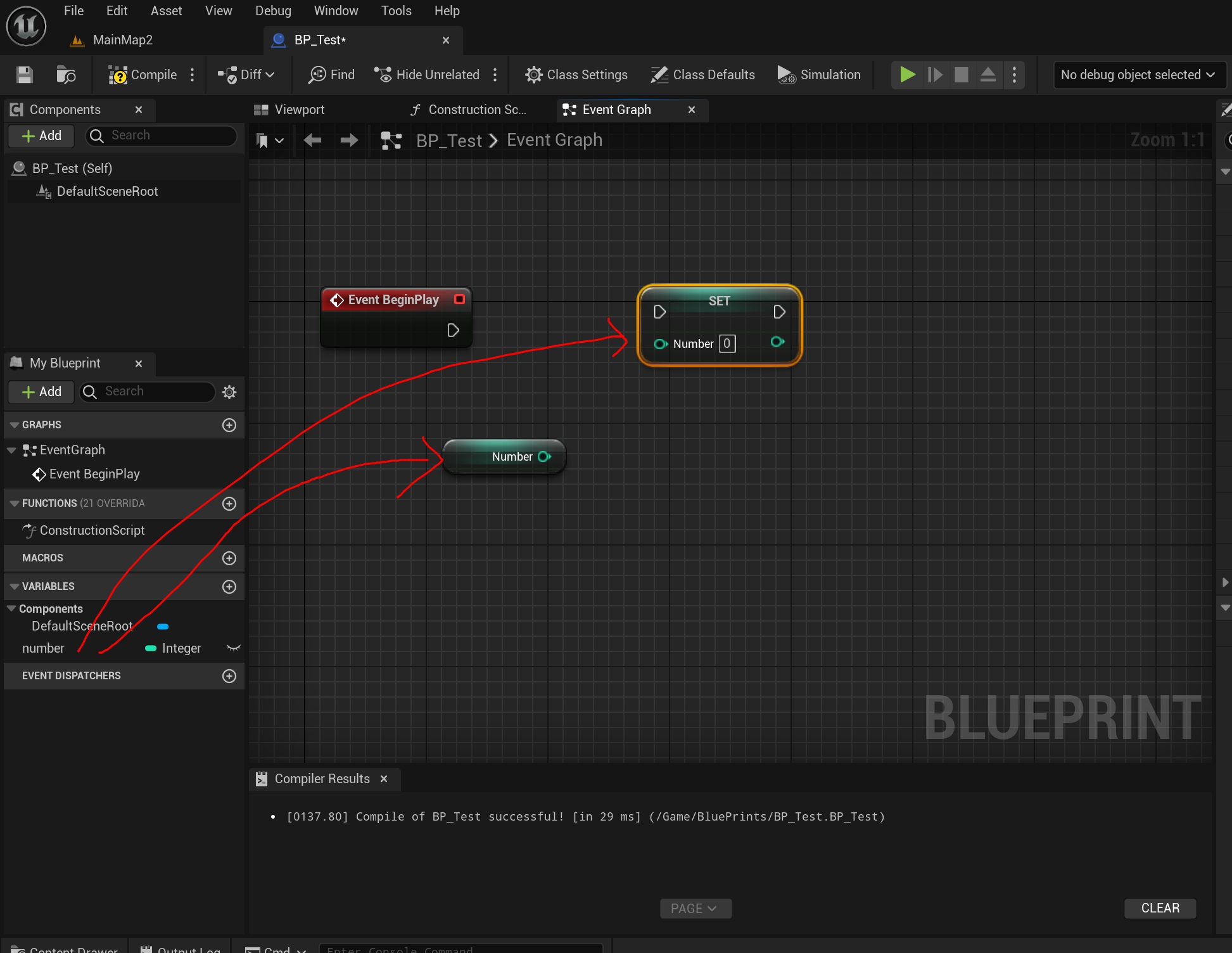
Task: Click the SET node green output pin
Action: [x=778, y=342]
